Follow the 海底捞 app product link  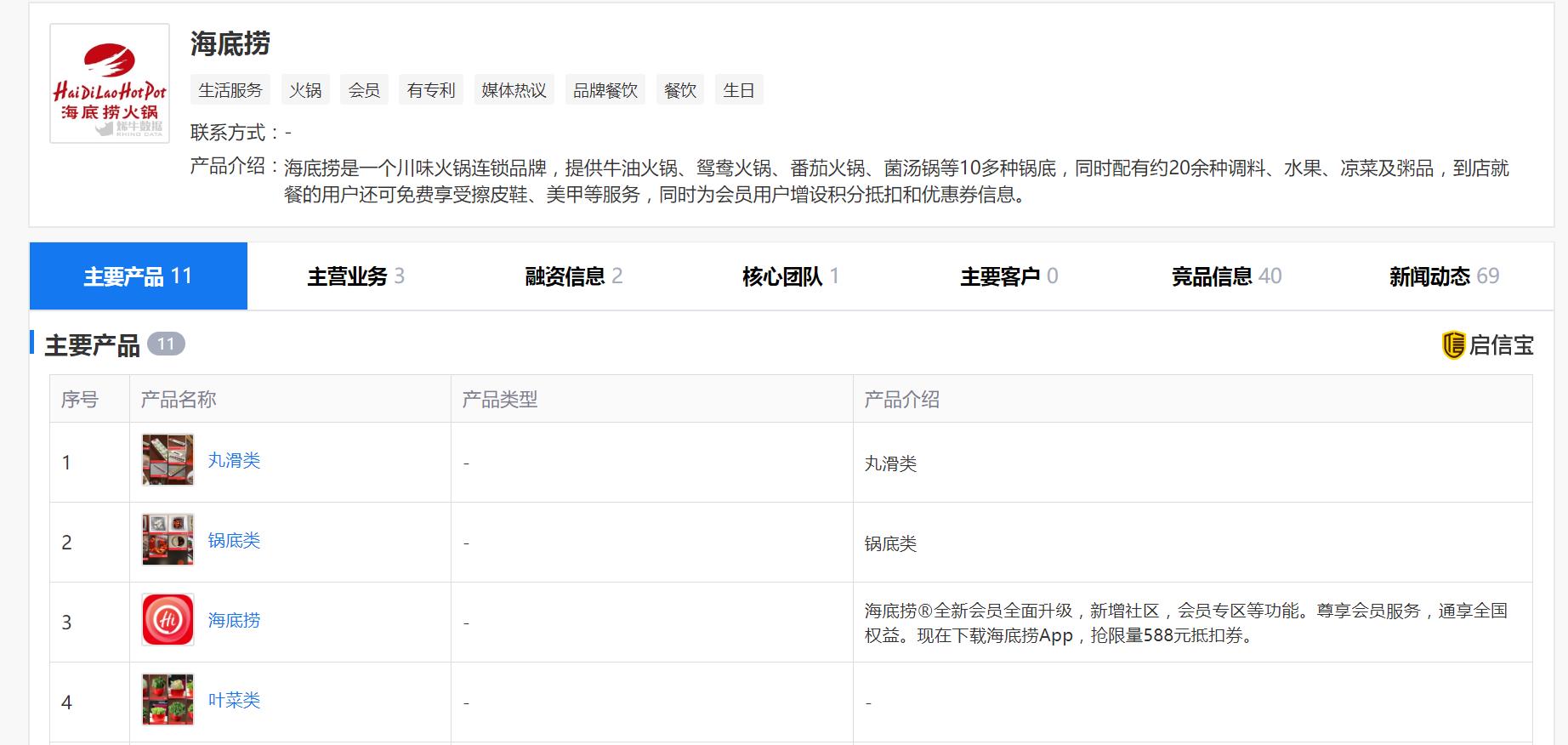point(234,621)
